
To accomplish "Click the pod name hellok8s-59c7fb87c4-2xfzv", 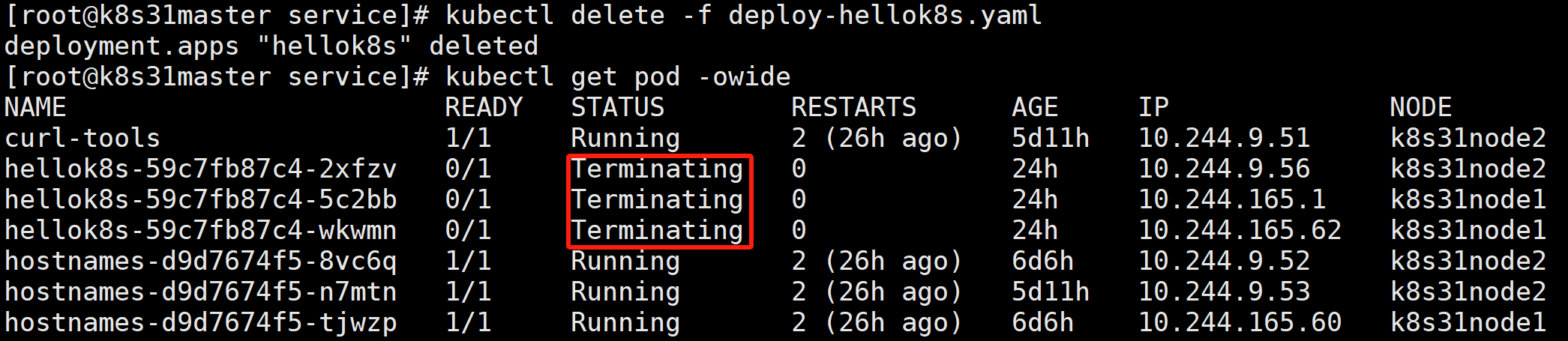I will click(201, 169).
